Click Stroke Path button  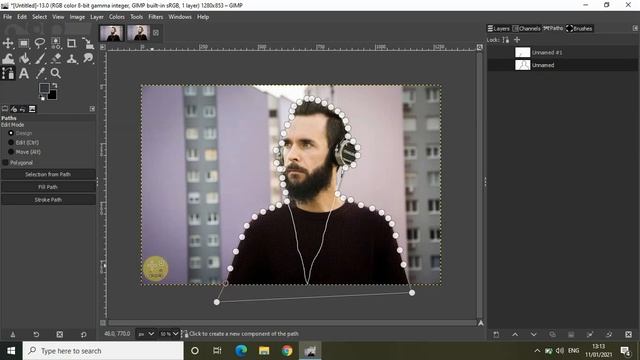point(48,200)
